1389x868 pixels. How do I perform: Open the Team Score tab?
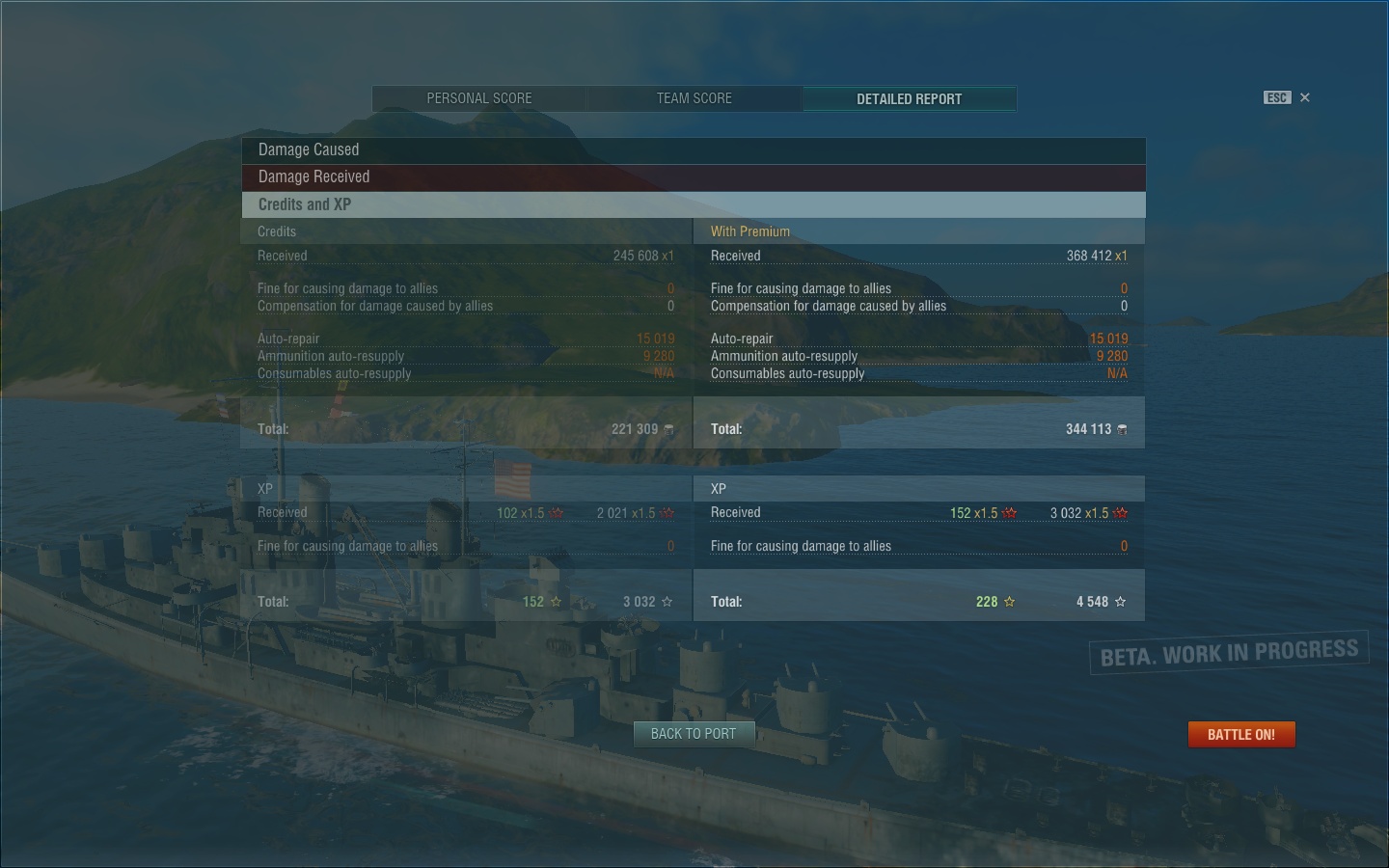click(x=694, y=98)
